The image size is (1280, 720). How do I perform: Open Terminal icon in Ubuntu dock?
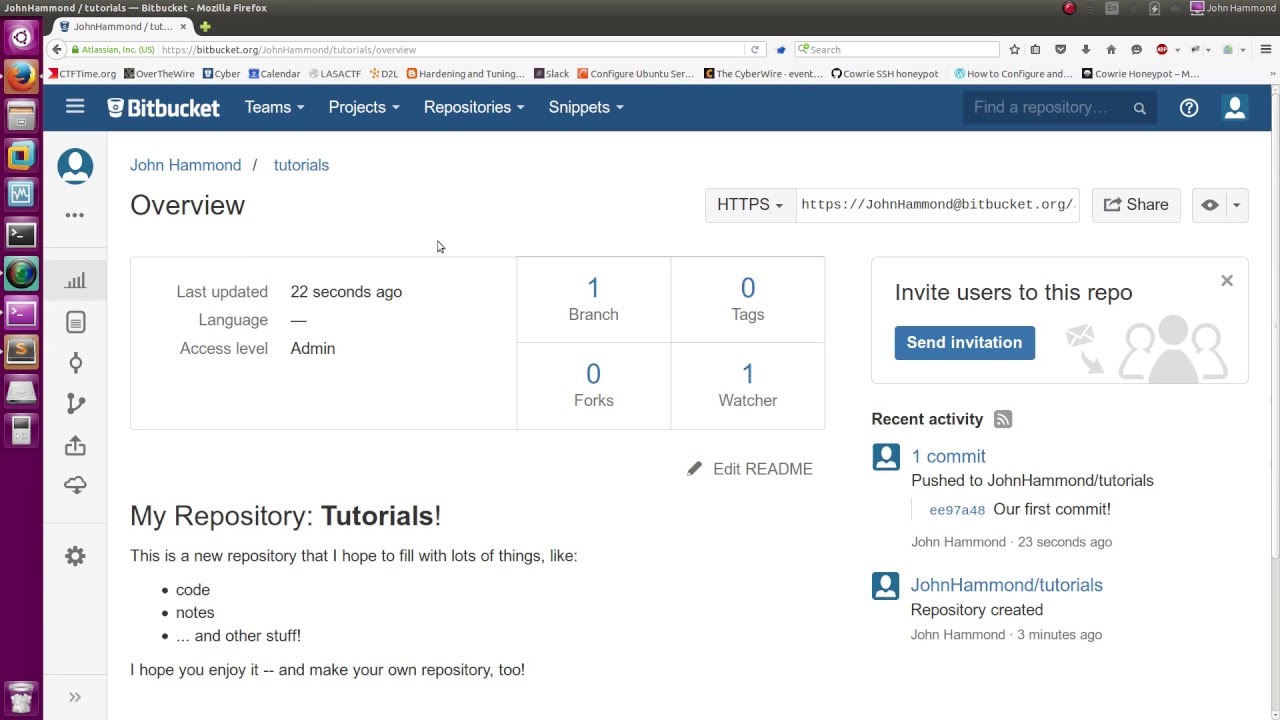21,234
